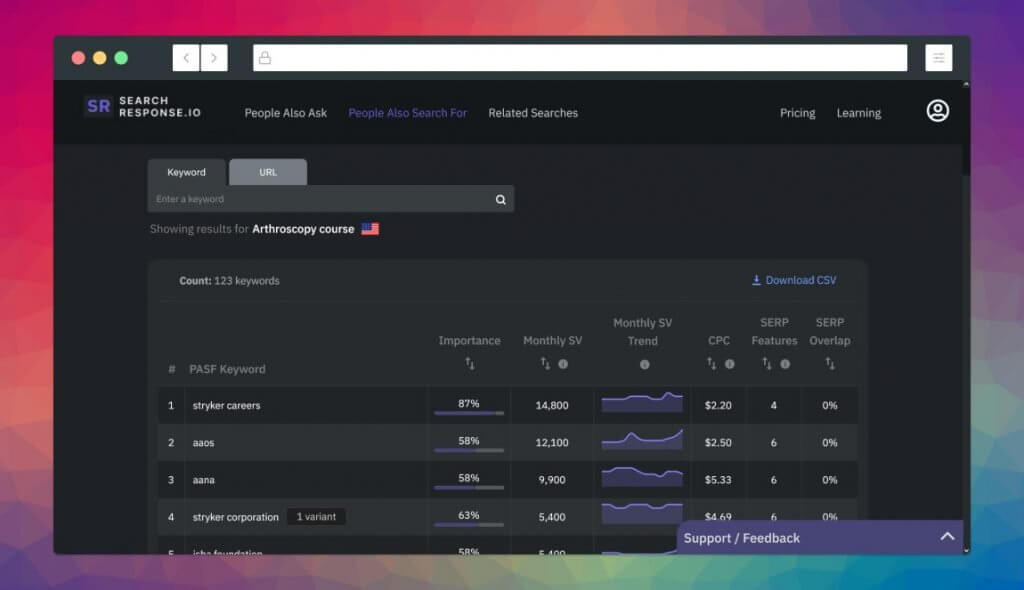Open the browser menu icon at top right
The width and height of the screenshot is (1024, 590).
938,57
